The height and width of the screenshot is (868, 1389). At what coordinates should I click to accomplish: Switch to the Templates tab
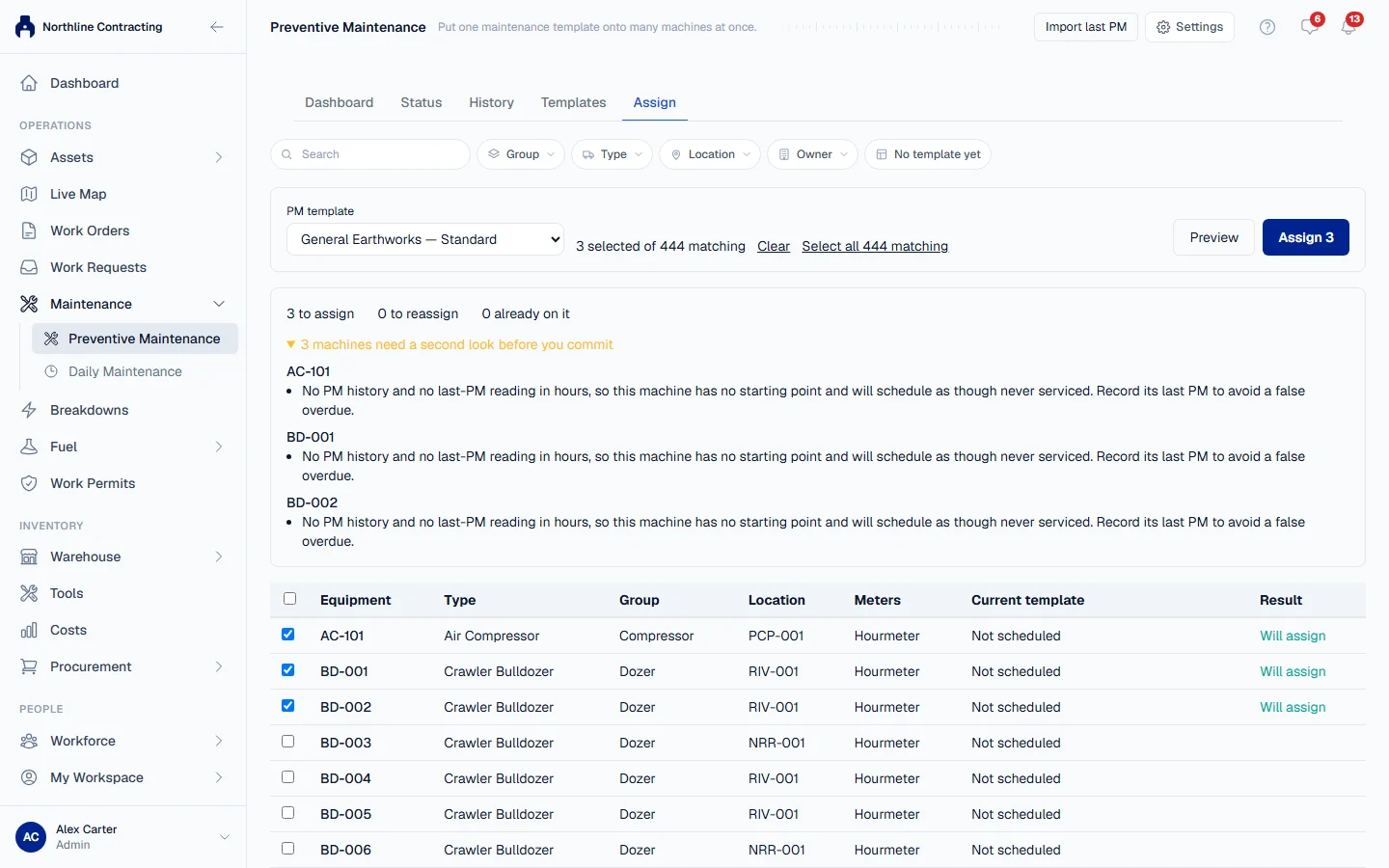coord(573,102)
